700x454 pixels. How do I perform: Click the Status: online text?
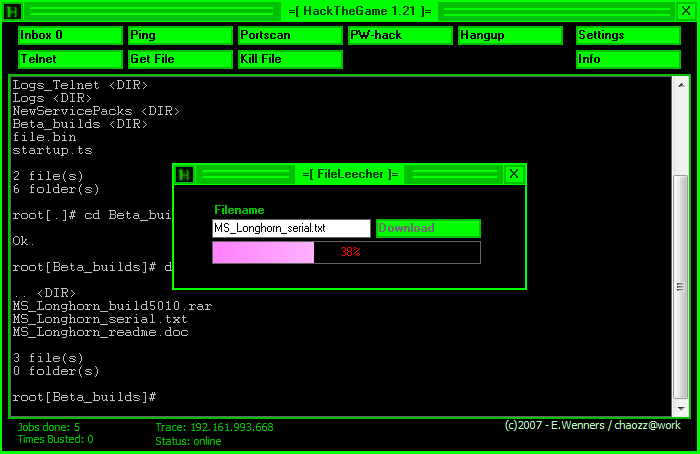coord(188,441)
